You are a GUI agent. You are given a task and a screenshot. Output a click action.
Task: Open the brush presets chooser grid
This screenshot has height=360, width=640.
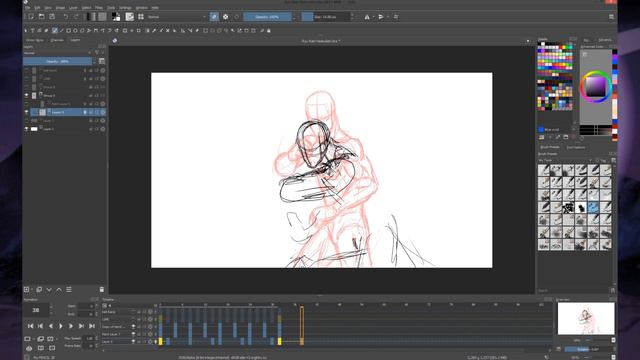click(x=141, y=17)
